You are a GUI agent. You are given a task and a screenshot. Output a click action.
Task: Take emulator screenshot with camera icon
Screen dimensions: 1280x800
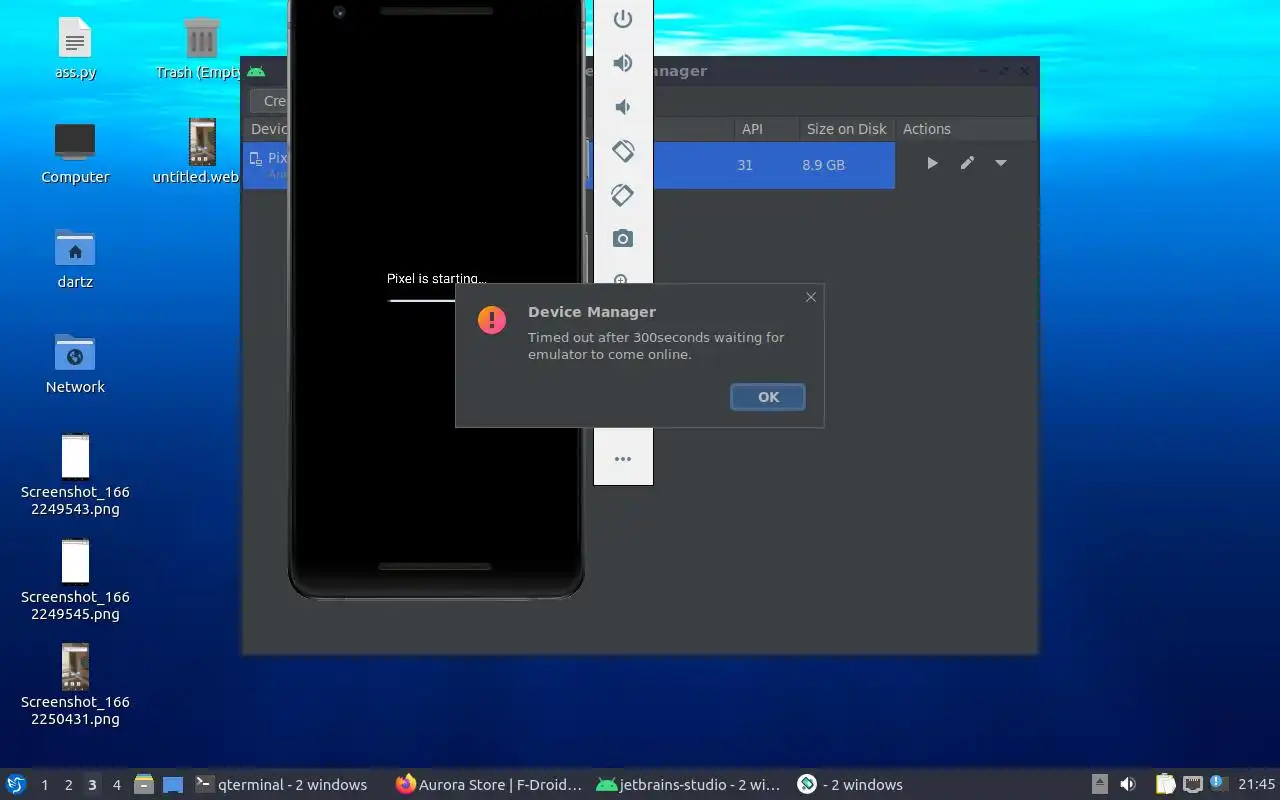(623, 238)
